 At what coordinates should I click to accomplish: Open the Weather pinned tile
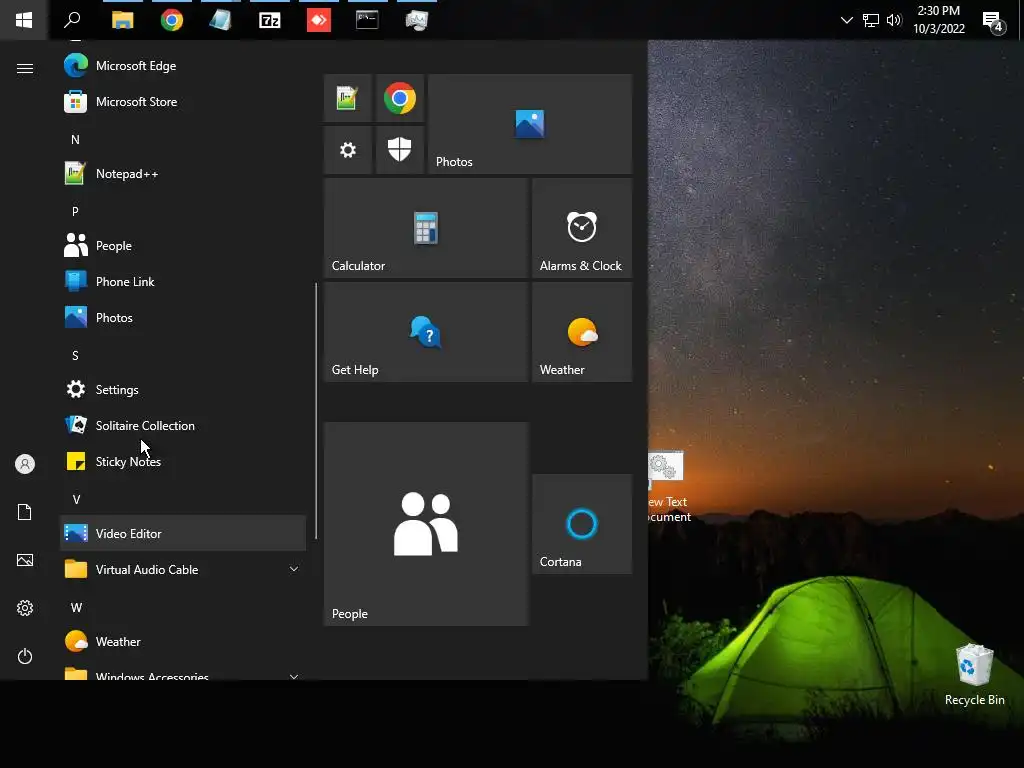coord(582,332)
